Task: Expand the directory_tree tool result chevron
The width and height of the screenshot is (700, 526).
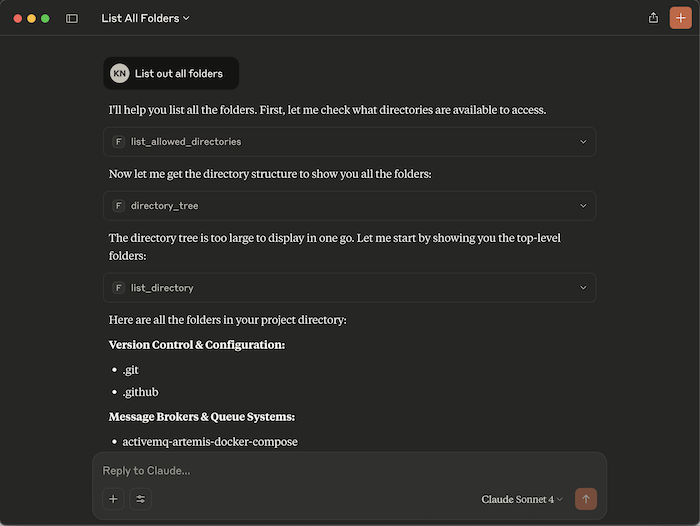Action: (x=583, y=206)
